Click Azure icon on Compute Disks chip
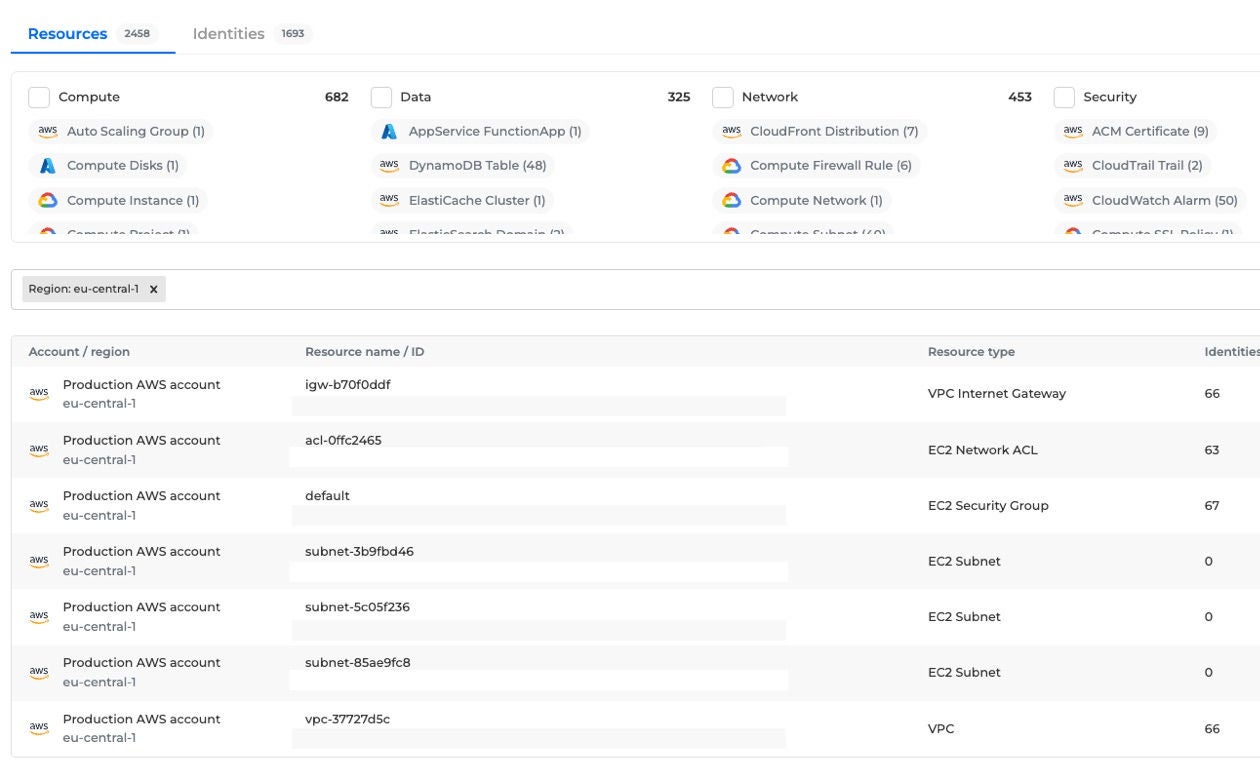The width and height of the screenshot is (1260, 760). 47,166
